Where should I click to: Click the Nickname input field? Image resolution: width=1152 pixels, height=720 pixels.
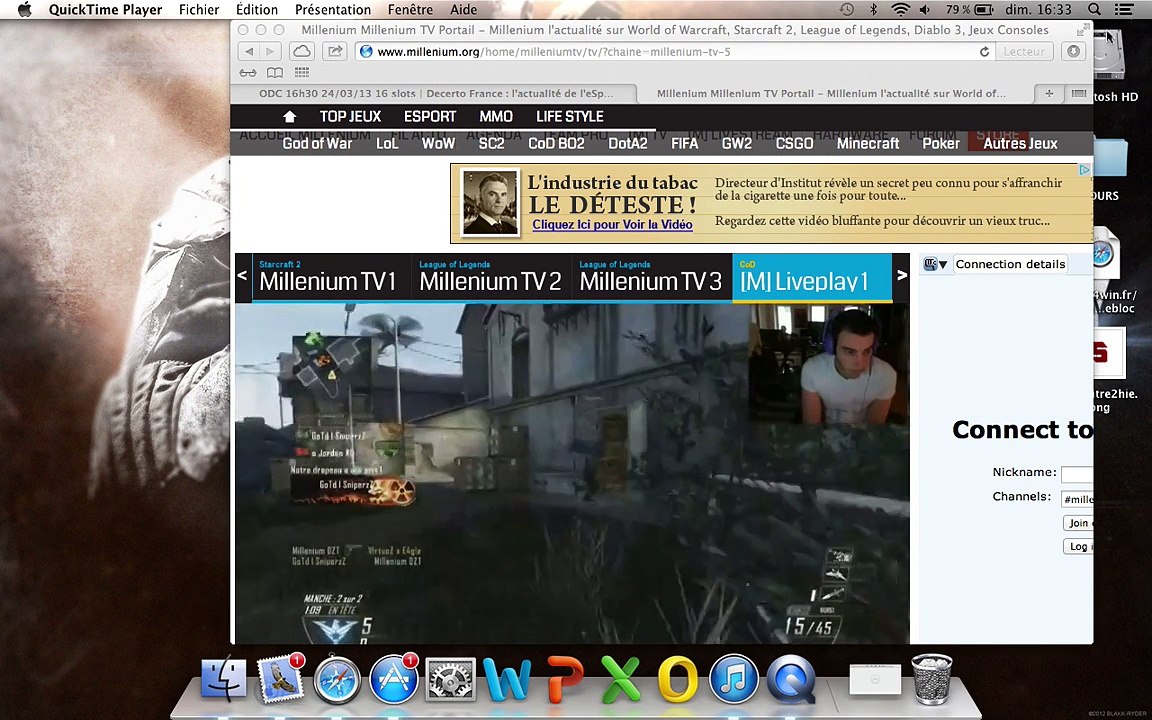(x=1077, y=475)
